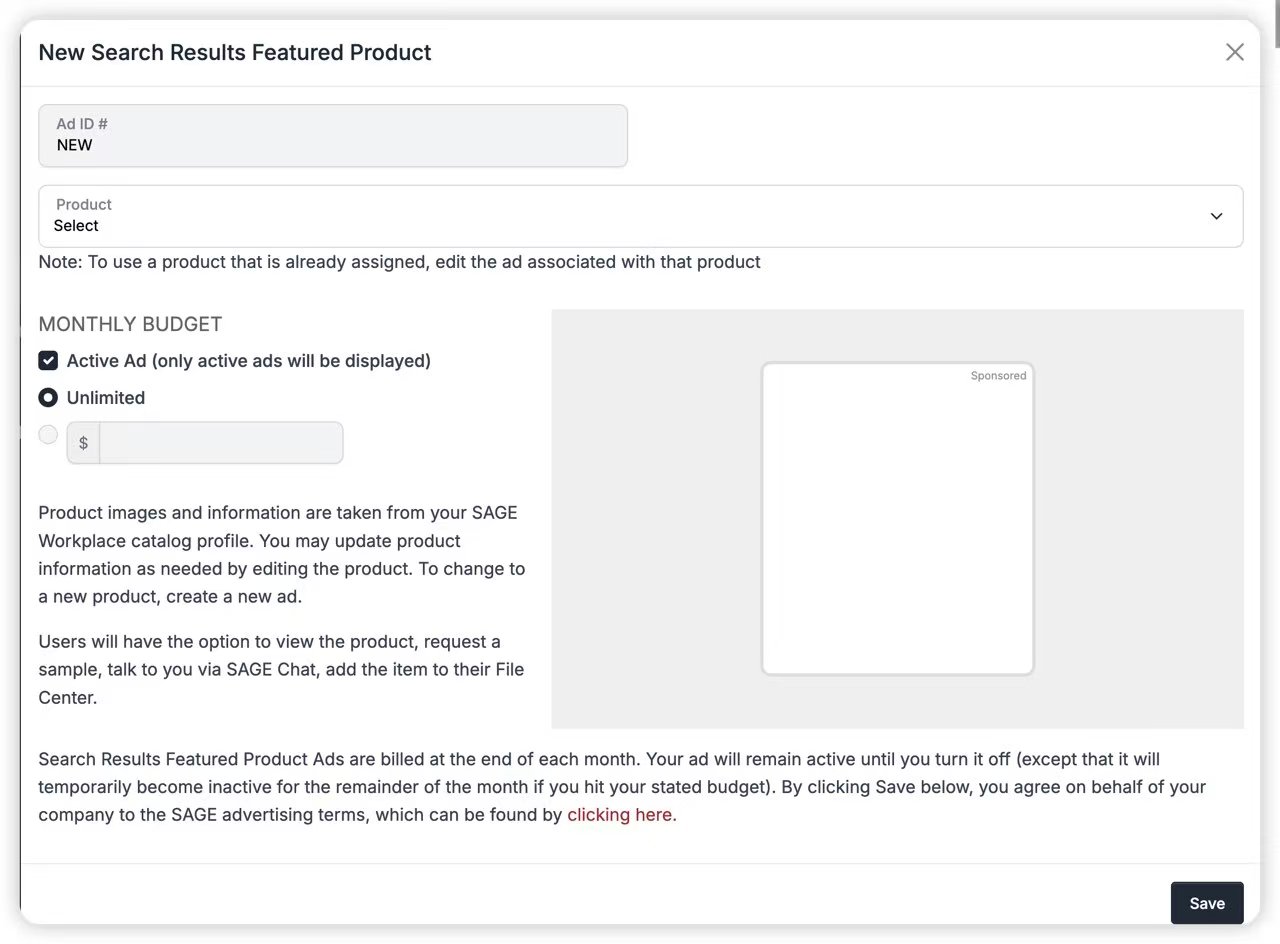Click the 'Active Ad (only active ads...)' label text
This screenshot has width=1280, height=944.
click(248, 361)
